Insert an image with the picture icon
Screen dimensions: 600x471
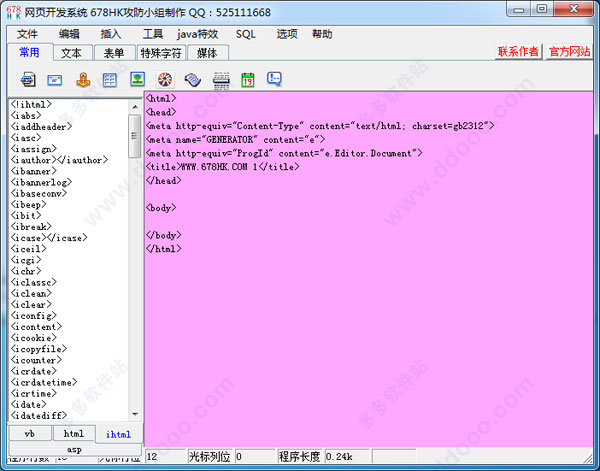[137, 79]
